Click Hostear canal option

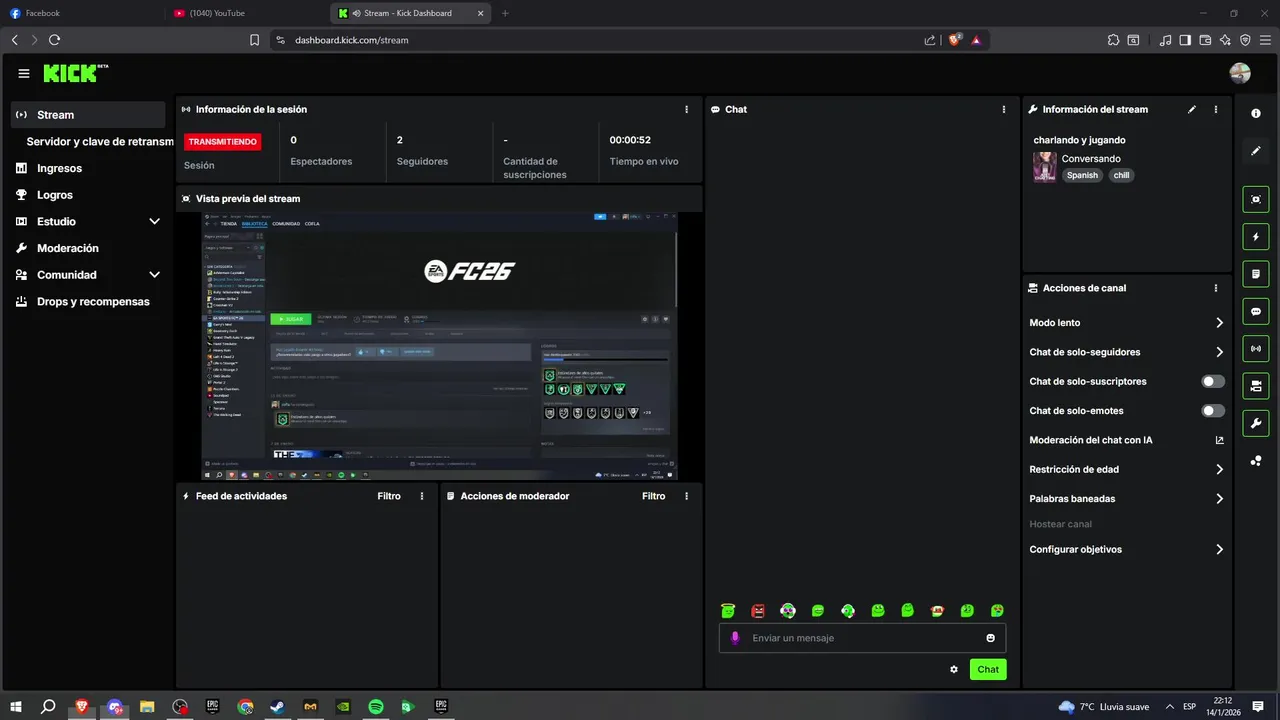1060,524
